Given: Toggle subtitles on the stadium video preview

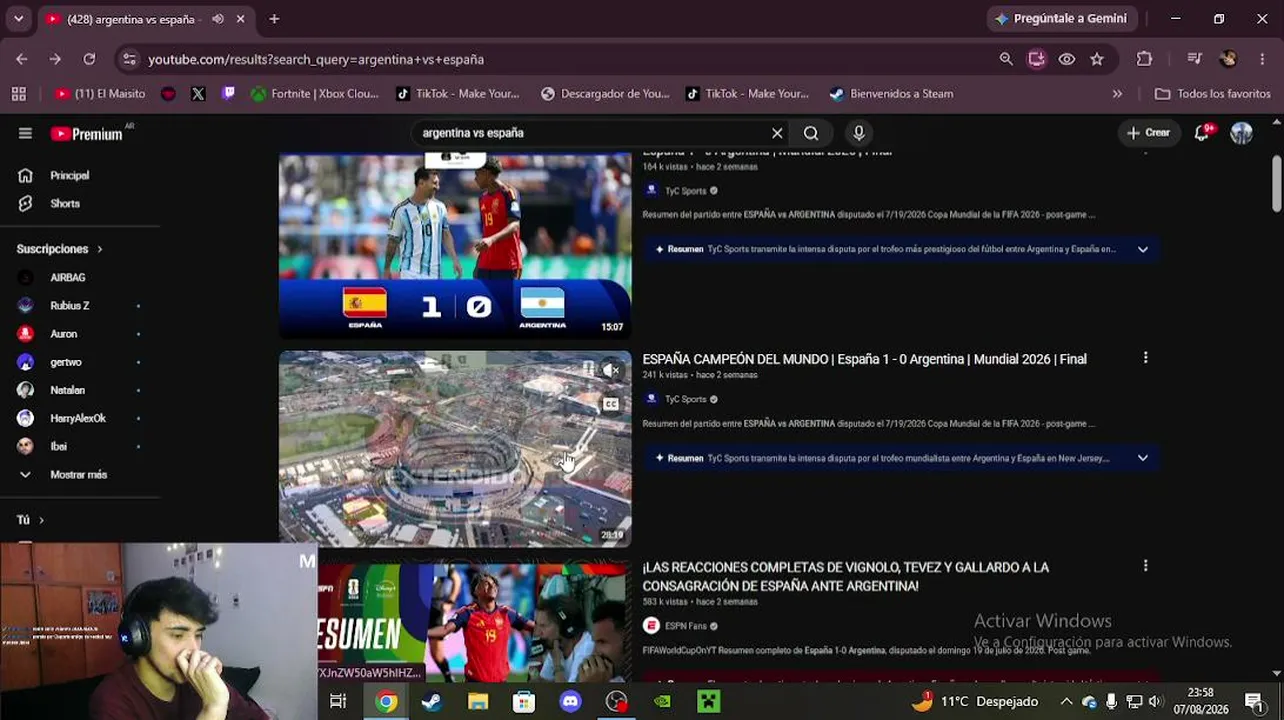Looking at the screenshot, I should (611, 404).
